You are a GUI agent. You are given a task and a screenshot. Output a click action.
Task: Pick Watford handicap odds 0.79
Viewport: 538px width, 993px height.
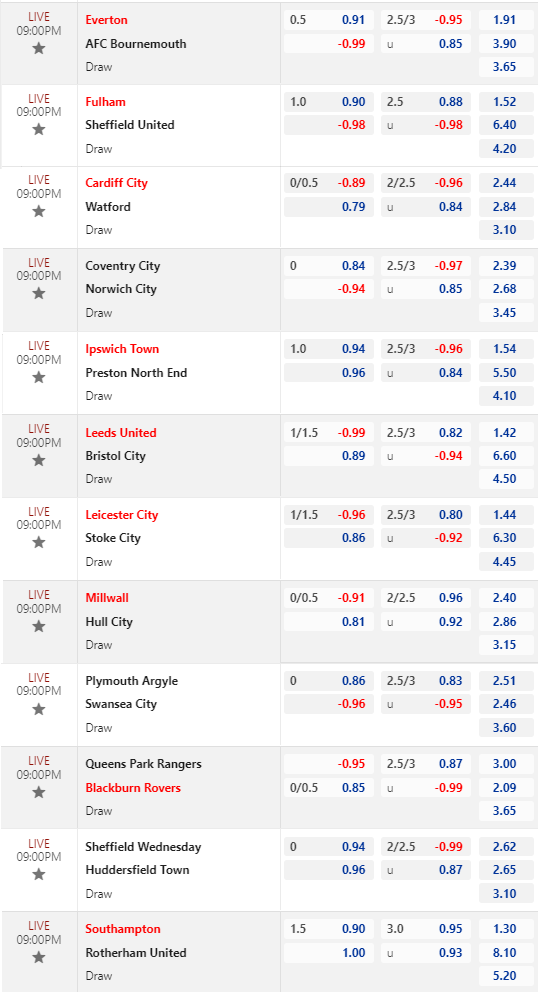(x=353, y=206)
